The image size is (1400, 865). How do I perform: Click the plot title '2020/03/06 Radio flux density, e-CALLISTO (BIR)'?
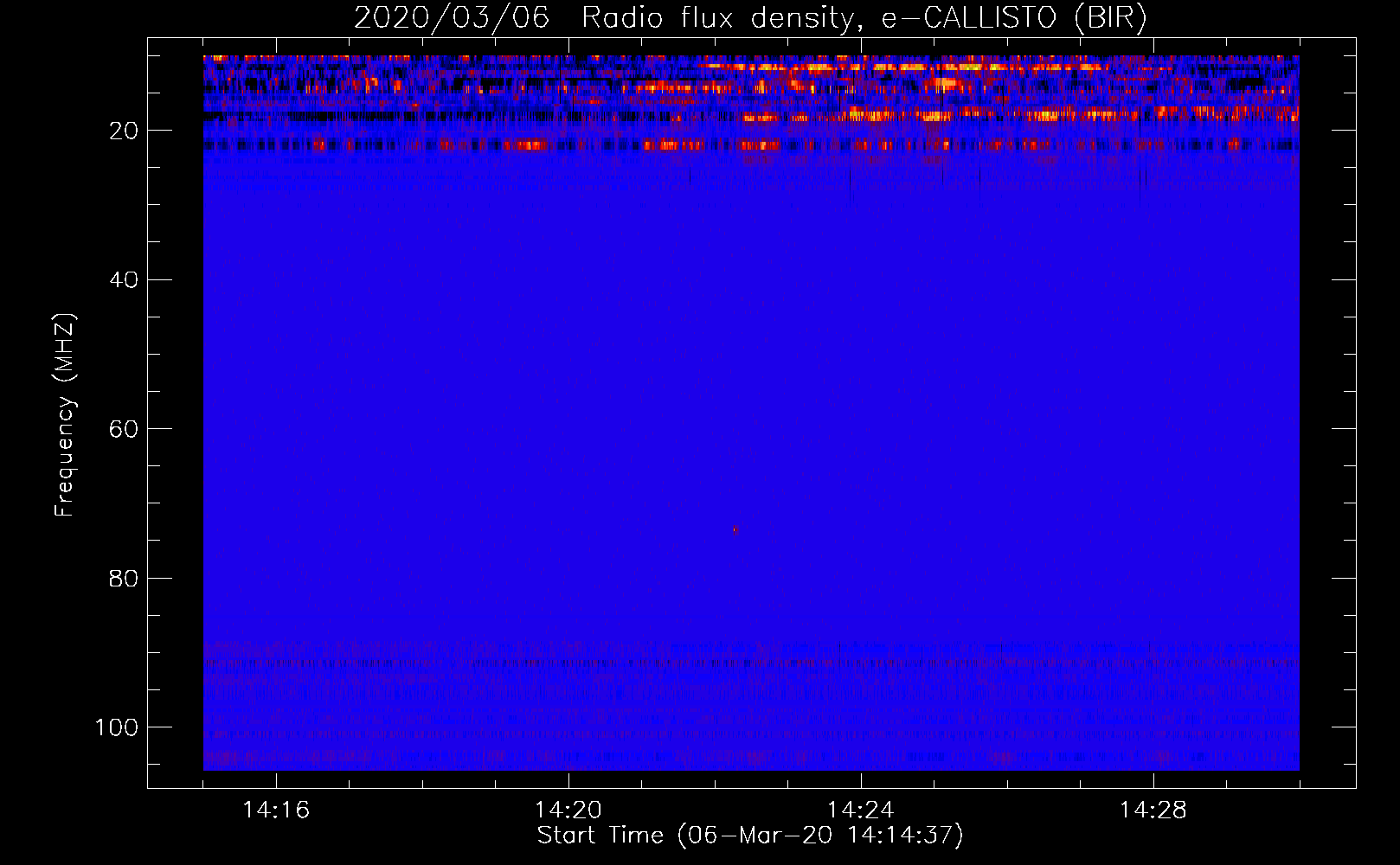click(x=750, y=18)
